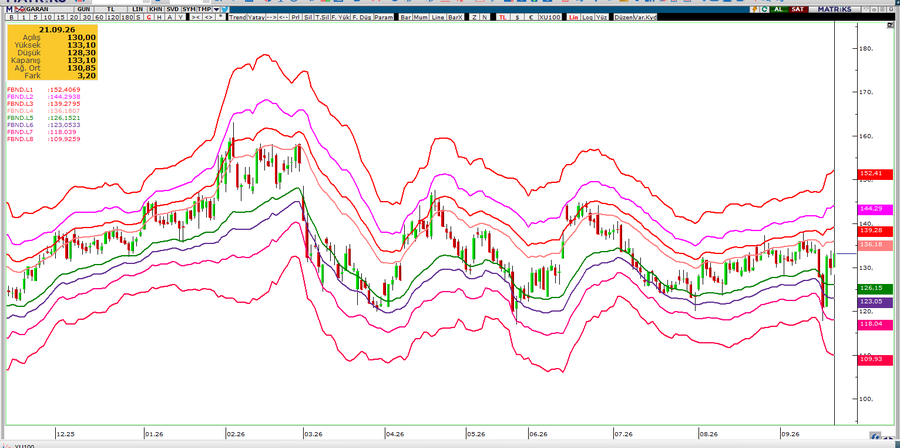Click the Z toolbar button
900x448 pixels.
point(475,17)
